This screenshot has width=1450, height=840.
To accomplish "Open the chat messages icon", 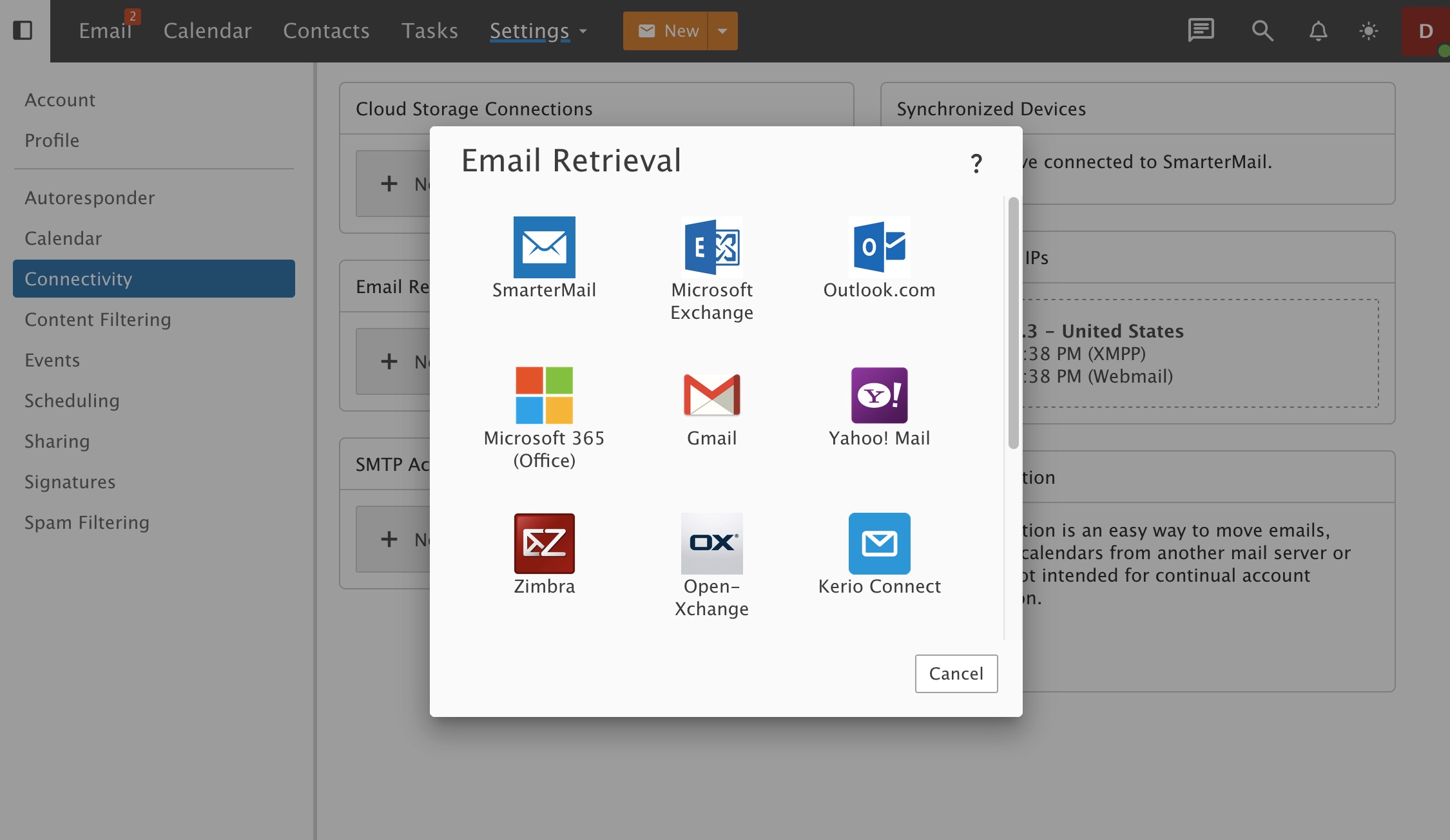I will (1201, 30).
